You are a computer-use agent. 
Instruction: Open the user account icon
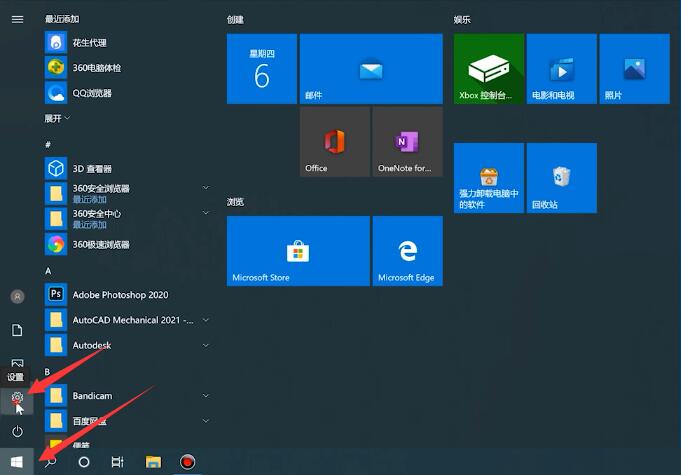point(17,297)
